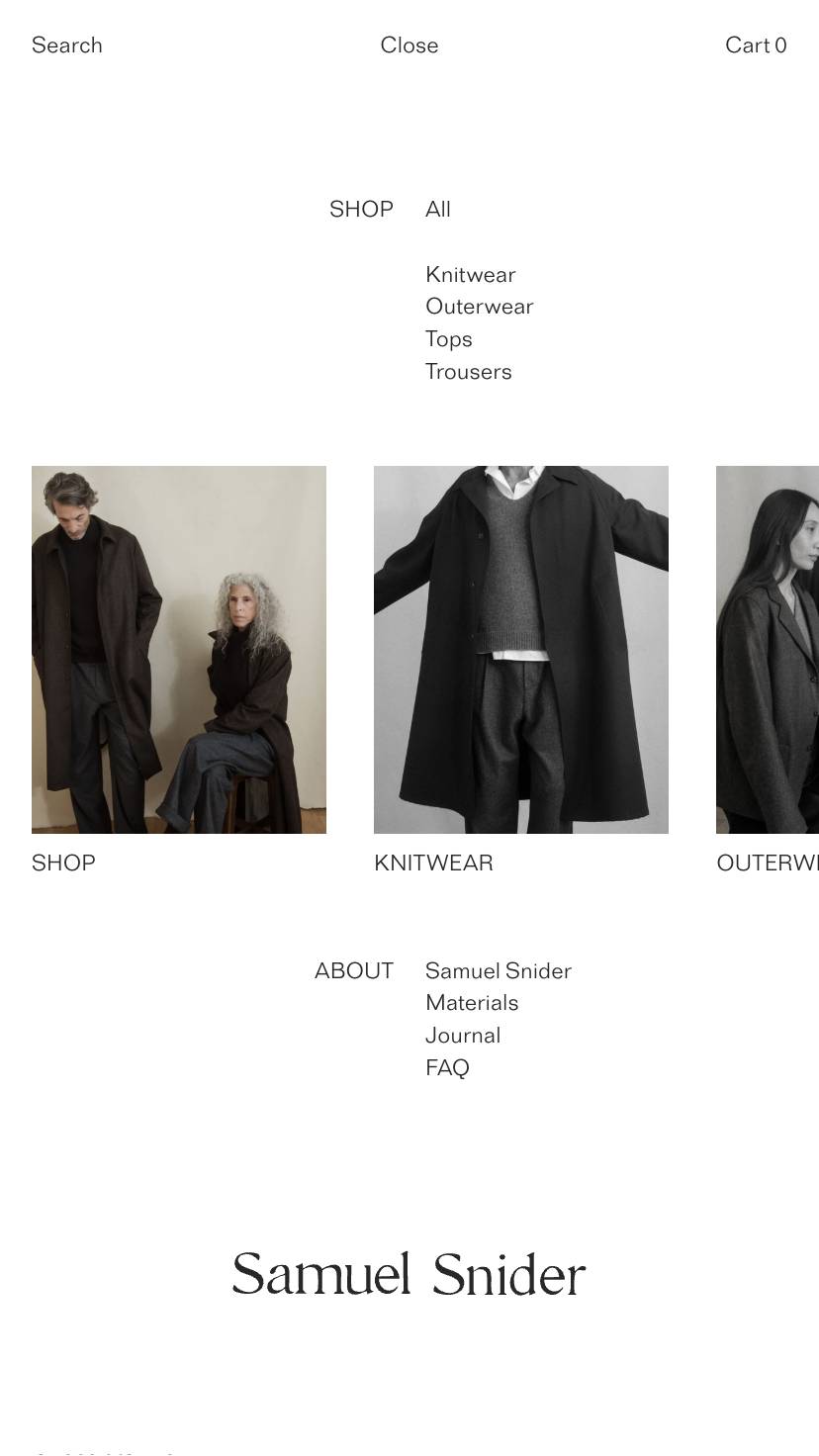Open the Samuel Snider about link

(499, 971)
